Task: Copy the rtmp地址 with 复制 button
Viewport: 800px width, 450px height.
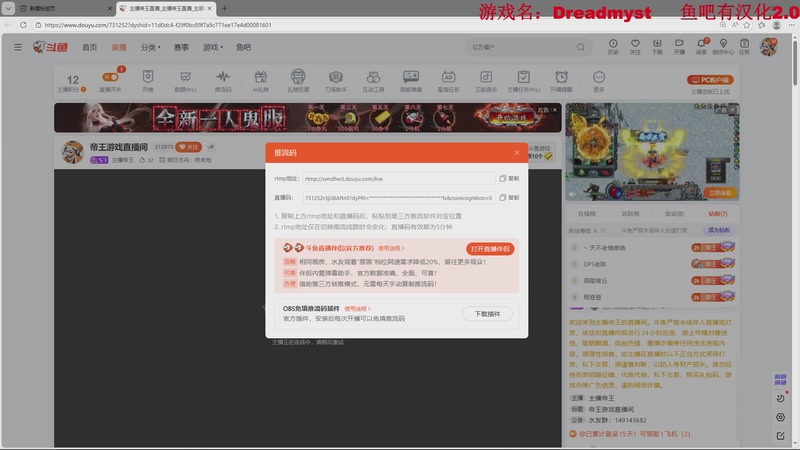Action: tap(509, 179)
